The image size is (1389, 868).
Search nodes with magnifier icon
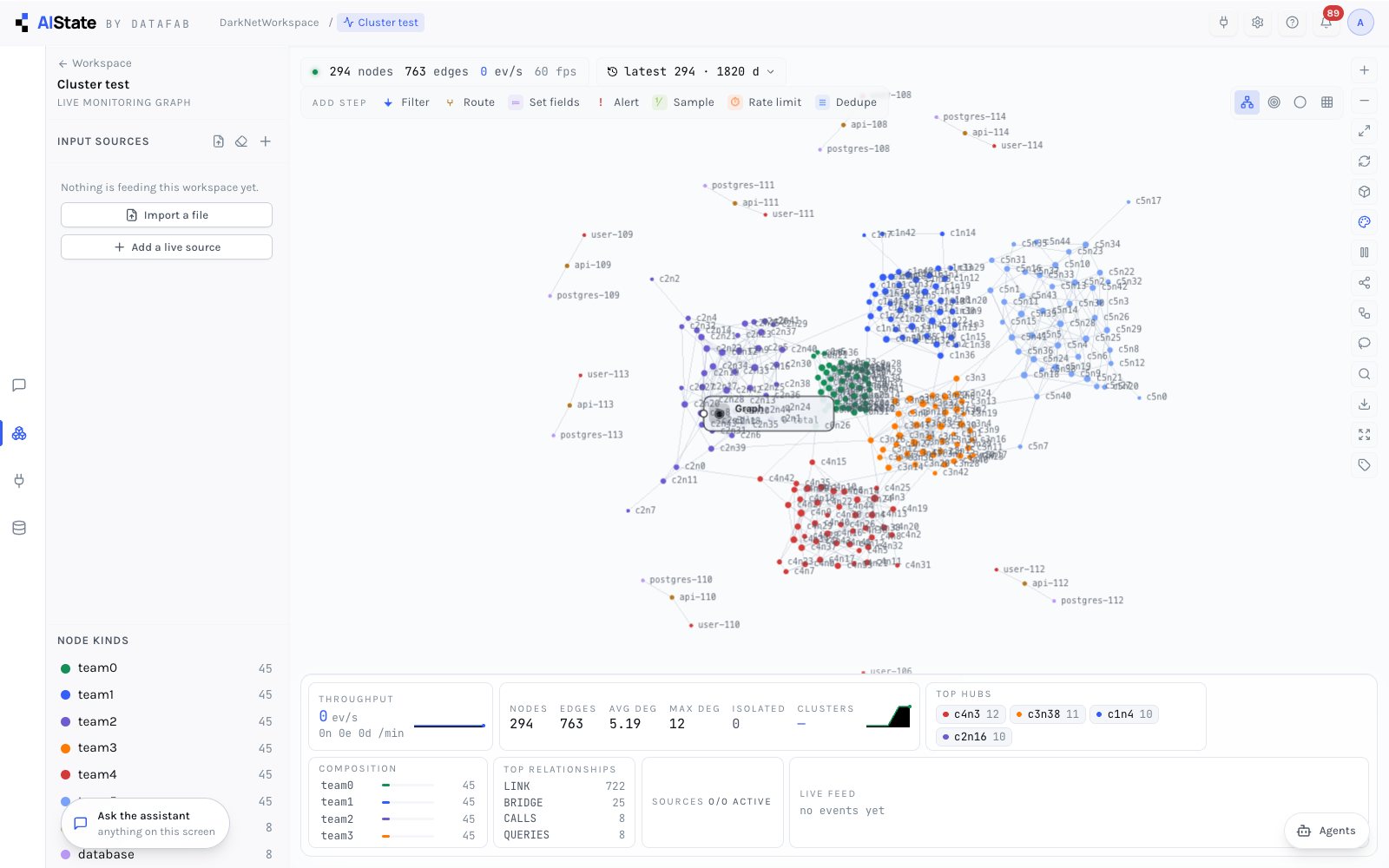[x=1364, y=374]
